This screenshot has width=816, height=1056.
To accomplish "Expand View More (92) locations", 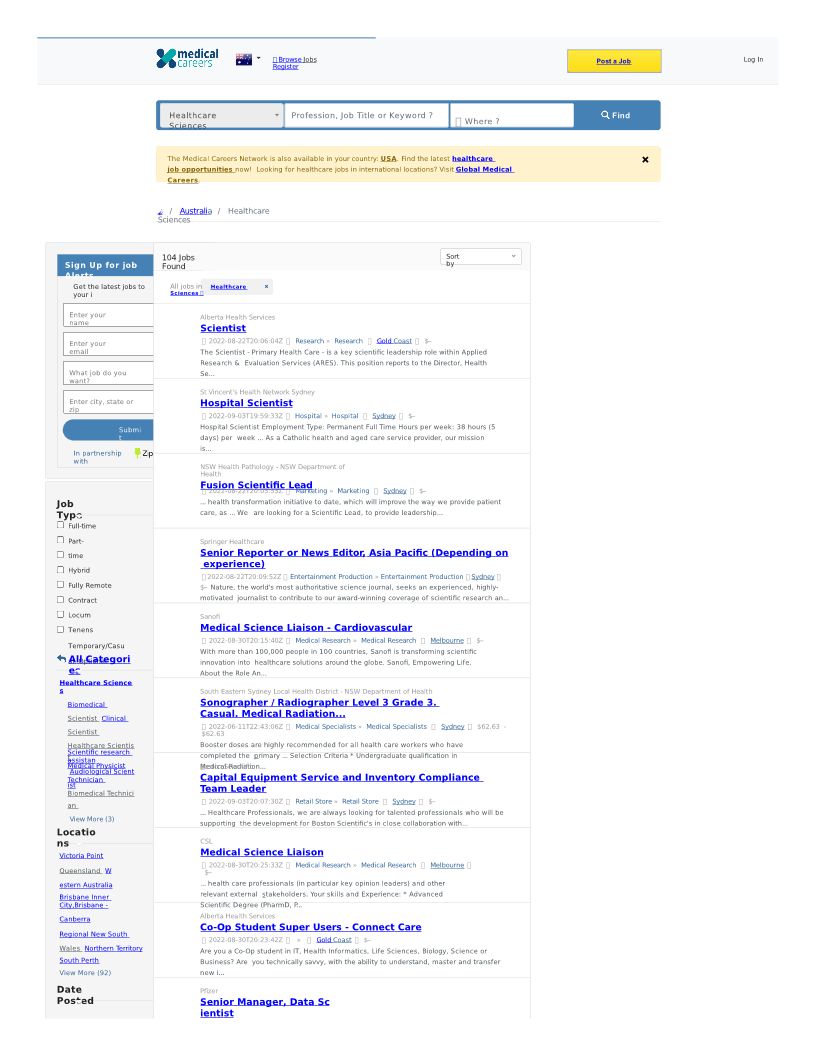I will pos(85,973).
